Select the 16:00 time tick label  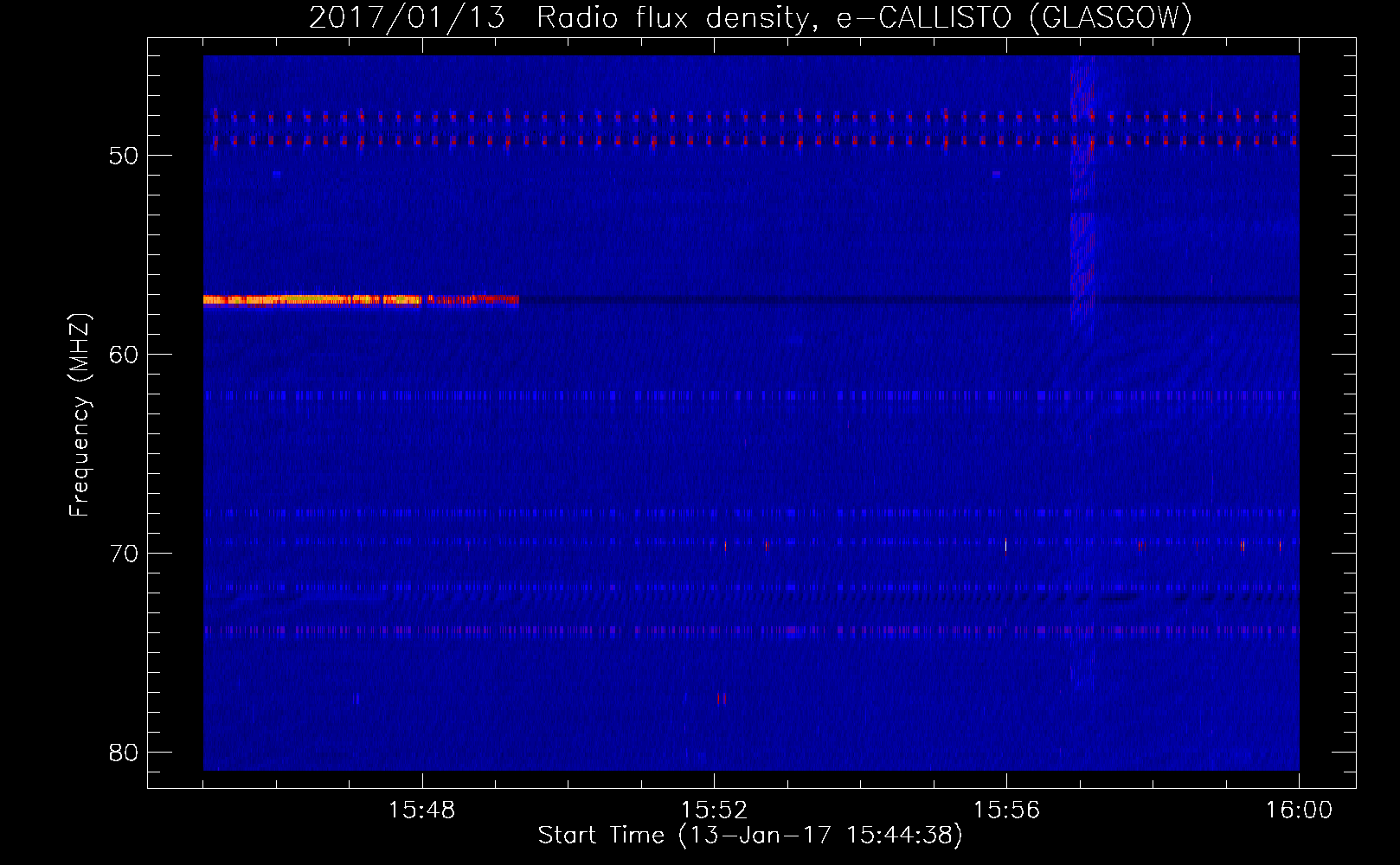[x=1299, y=811]
